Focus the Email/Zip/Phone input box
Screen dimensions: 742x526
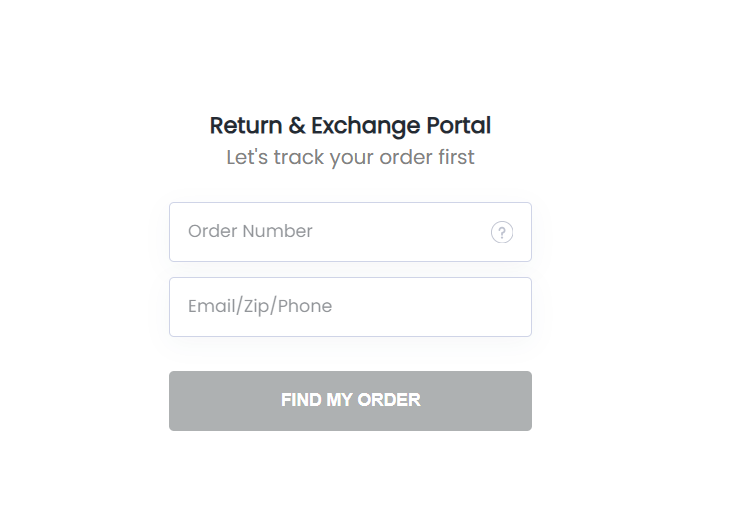point(350,307)
